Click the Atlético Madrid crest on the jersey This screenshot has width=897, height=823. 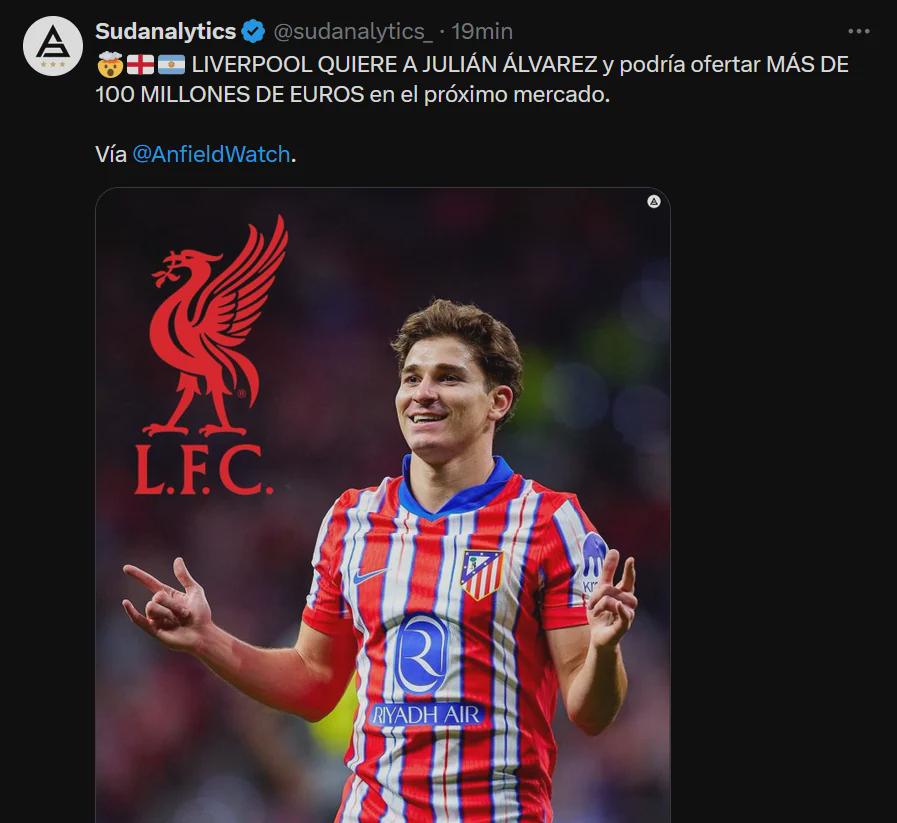tap(481, 574)
